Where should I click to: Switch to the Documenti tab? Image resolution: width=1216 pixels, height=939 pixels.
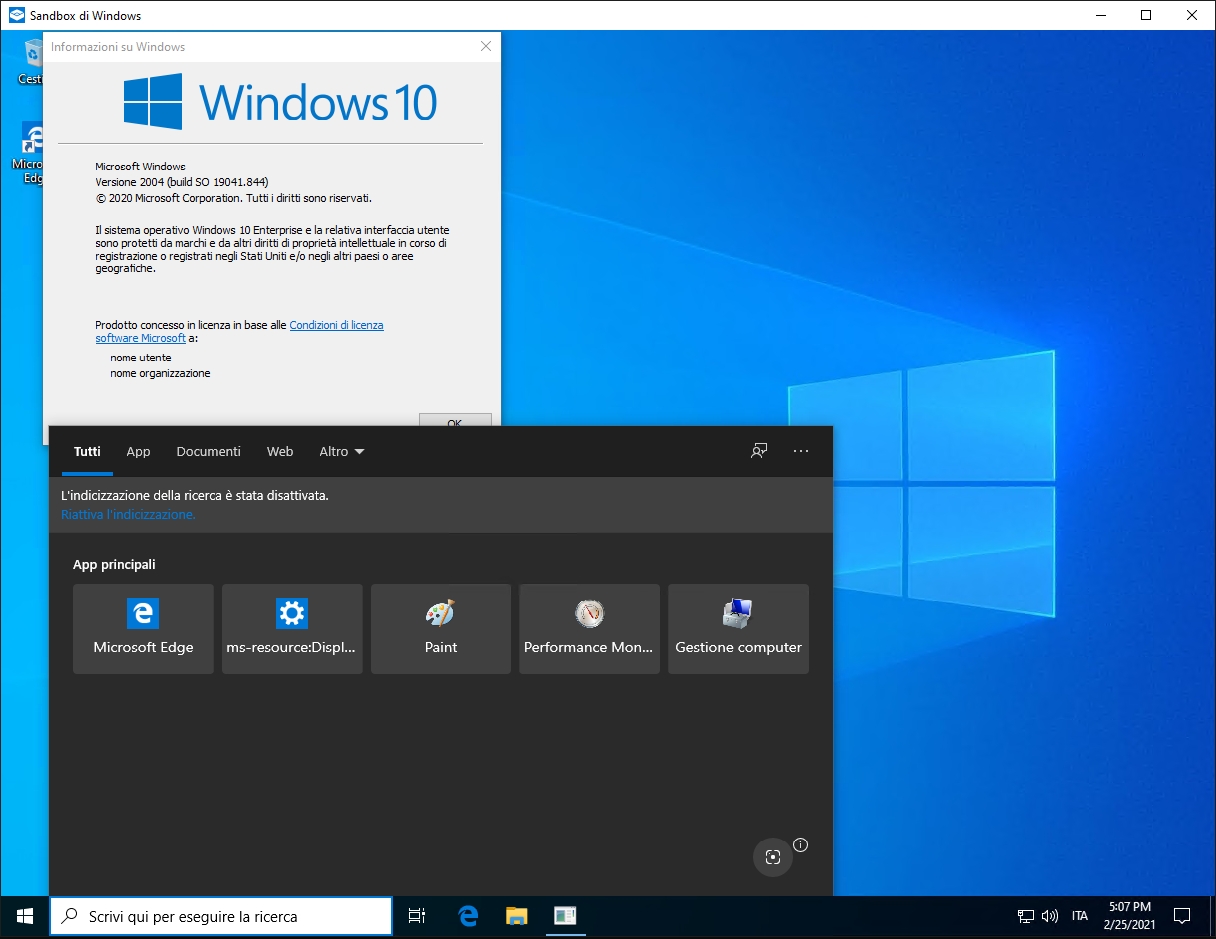208,452
